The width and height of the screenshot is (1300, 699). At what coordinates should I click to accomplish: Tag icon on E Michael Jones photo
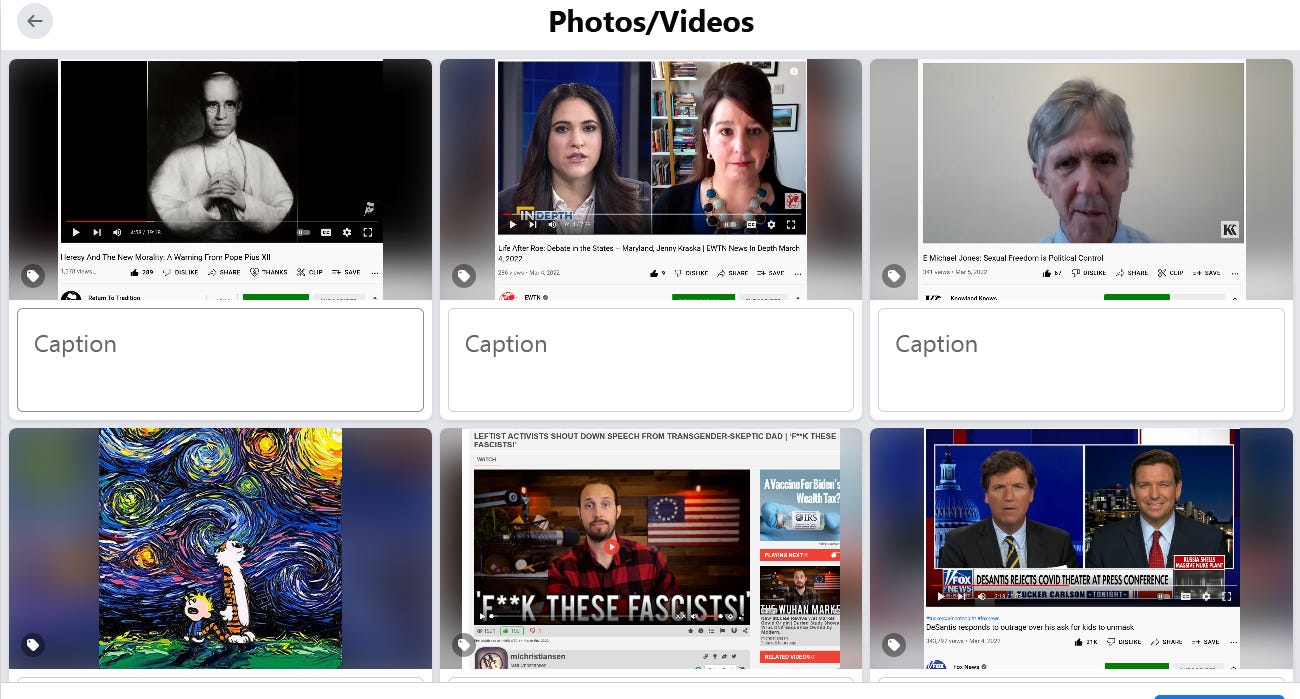[894, 276]
